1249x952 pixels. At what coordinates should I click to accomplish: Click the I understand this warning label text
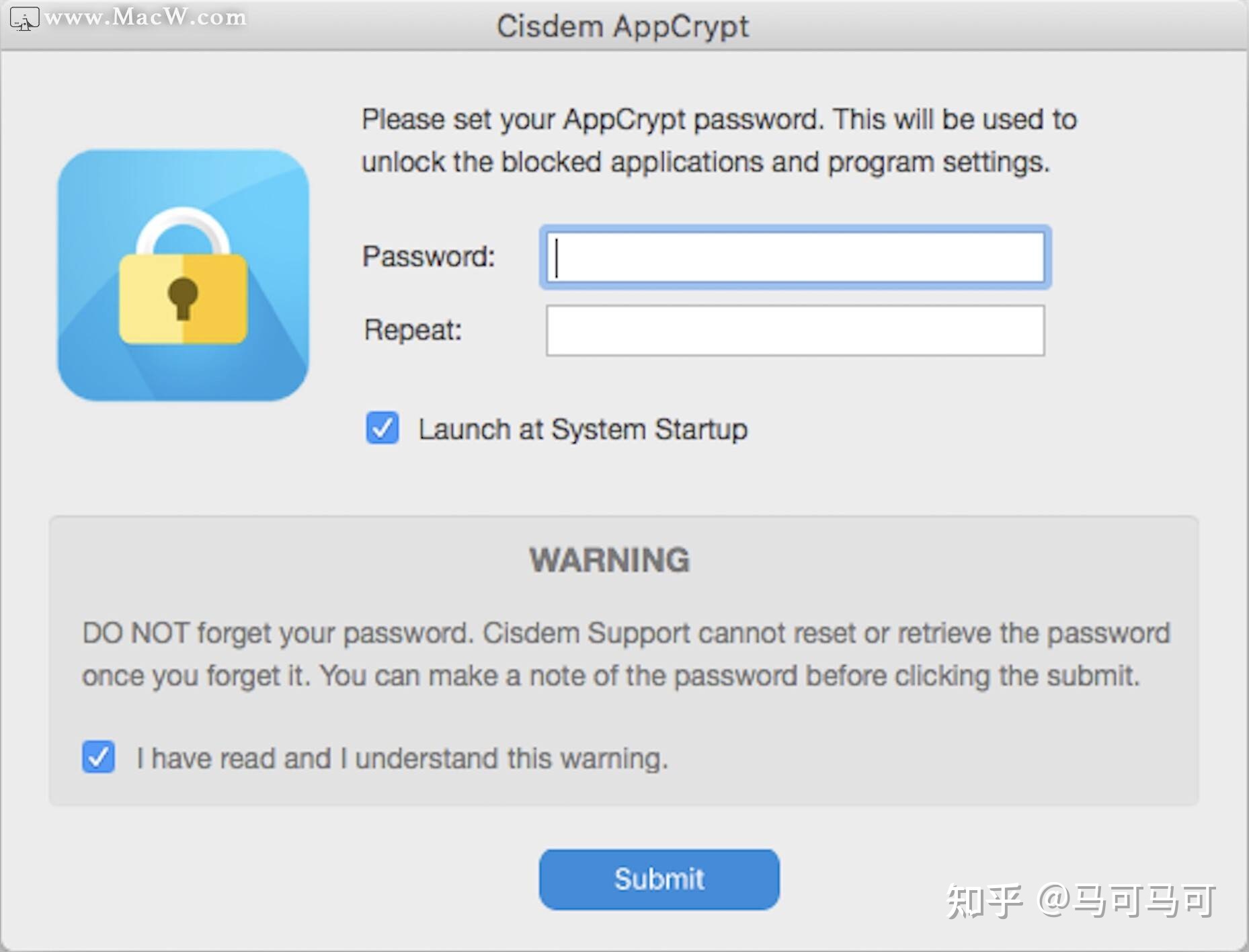click(x=402, y=758)
